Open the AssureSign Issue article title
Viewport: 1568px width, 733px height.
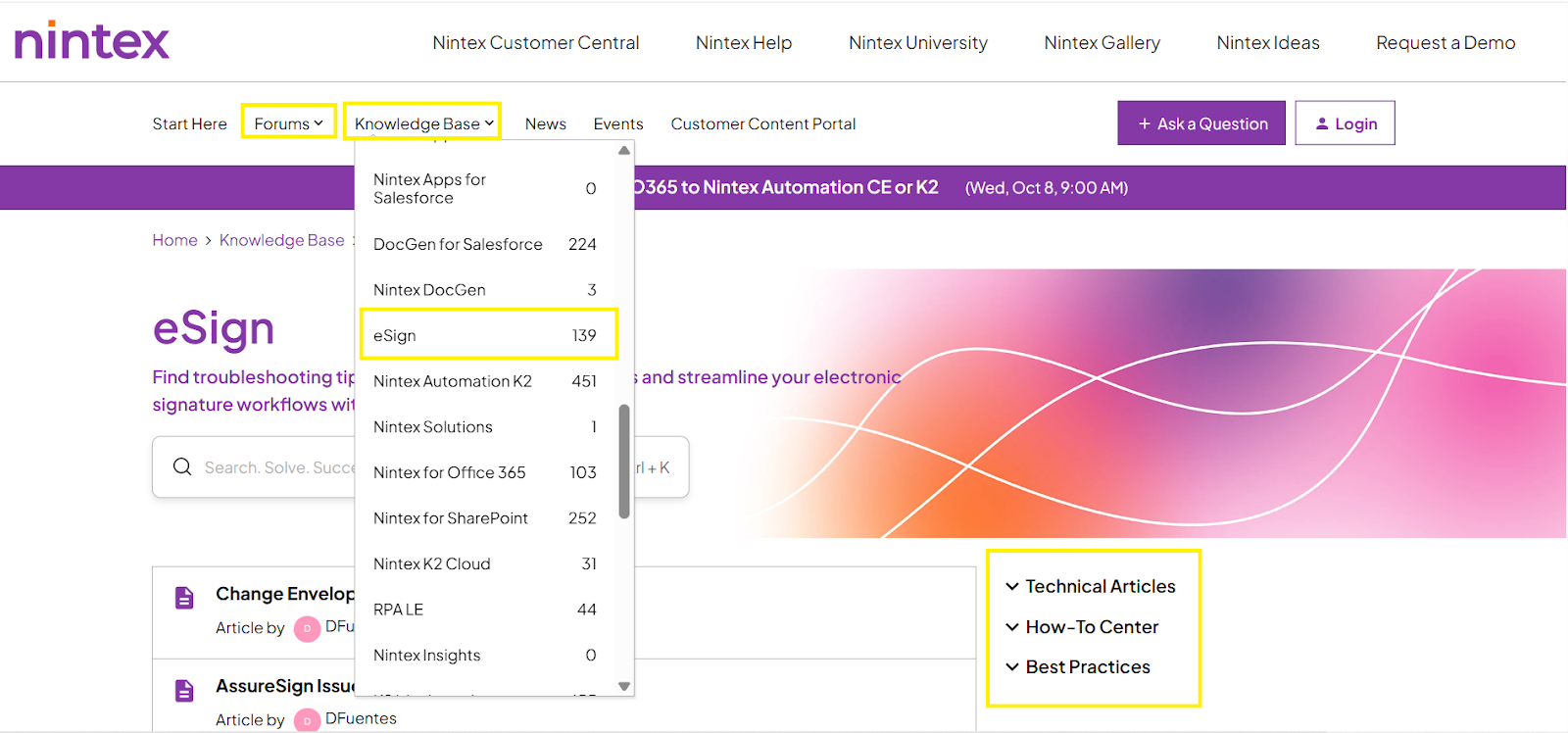point(285,686)
